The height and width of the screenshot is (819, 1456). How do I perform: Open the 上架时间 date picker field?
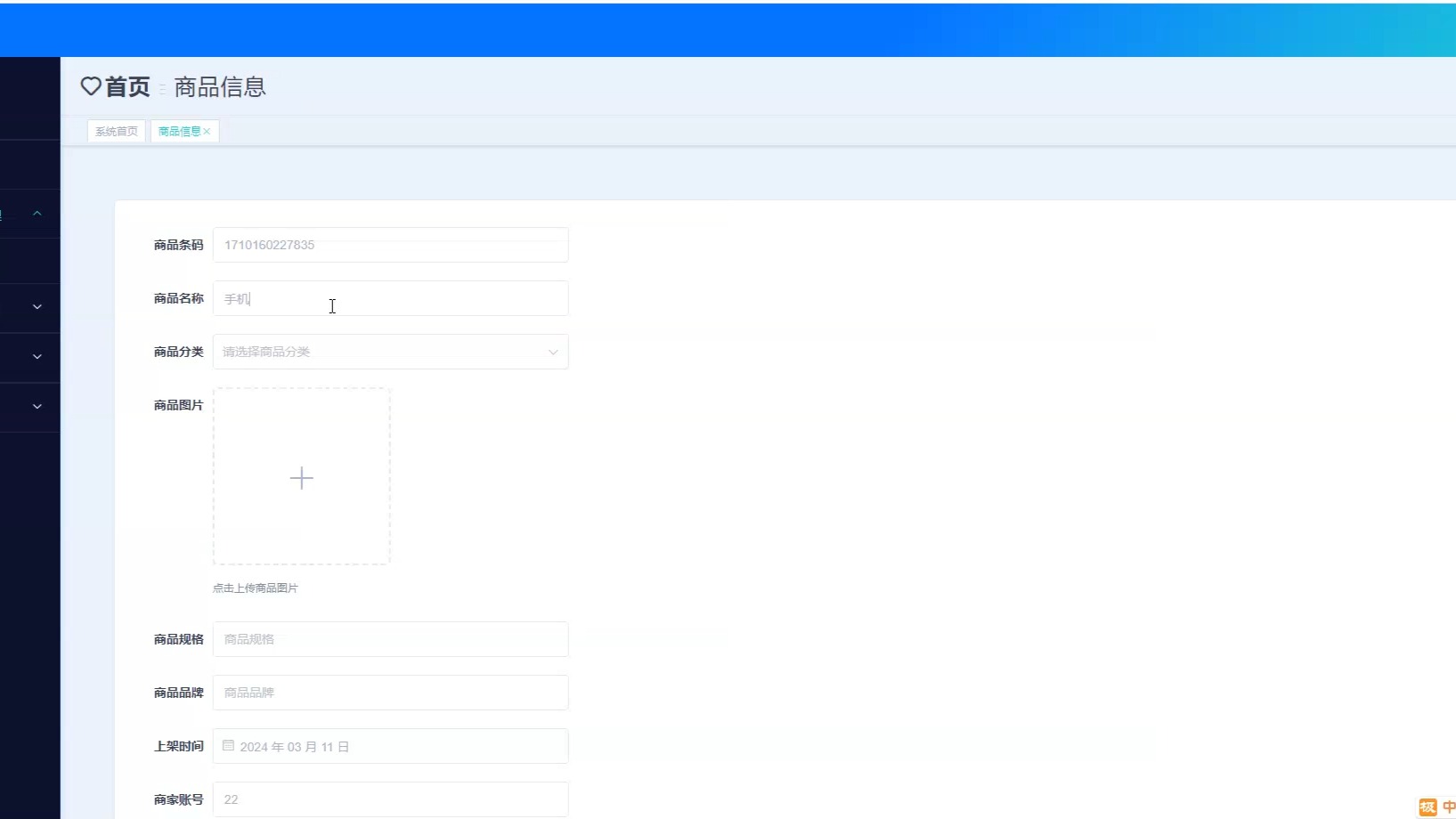click(x=390, y=746)
